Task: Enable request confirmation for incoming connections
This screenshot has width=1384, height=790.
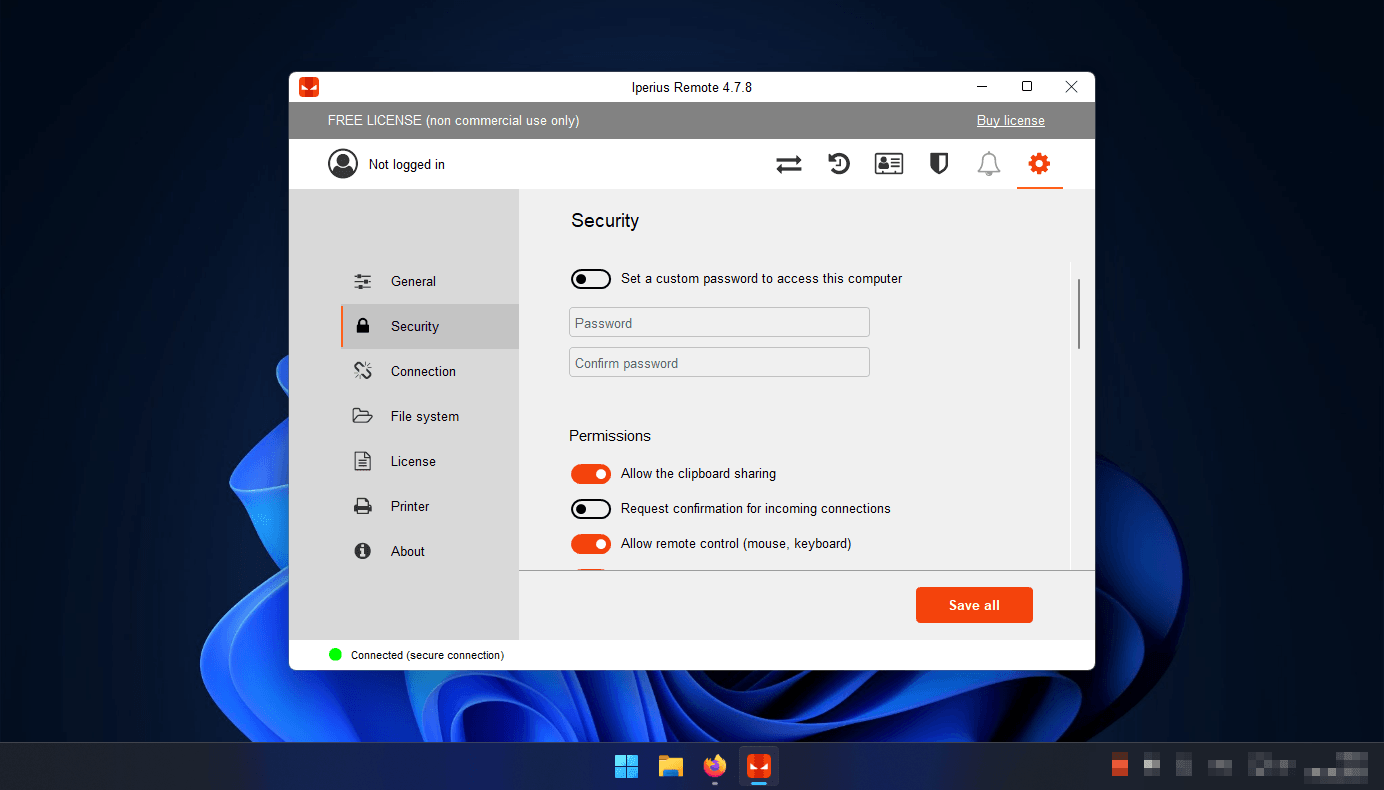Action: [x=591, y=509]
